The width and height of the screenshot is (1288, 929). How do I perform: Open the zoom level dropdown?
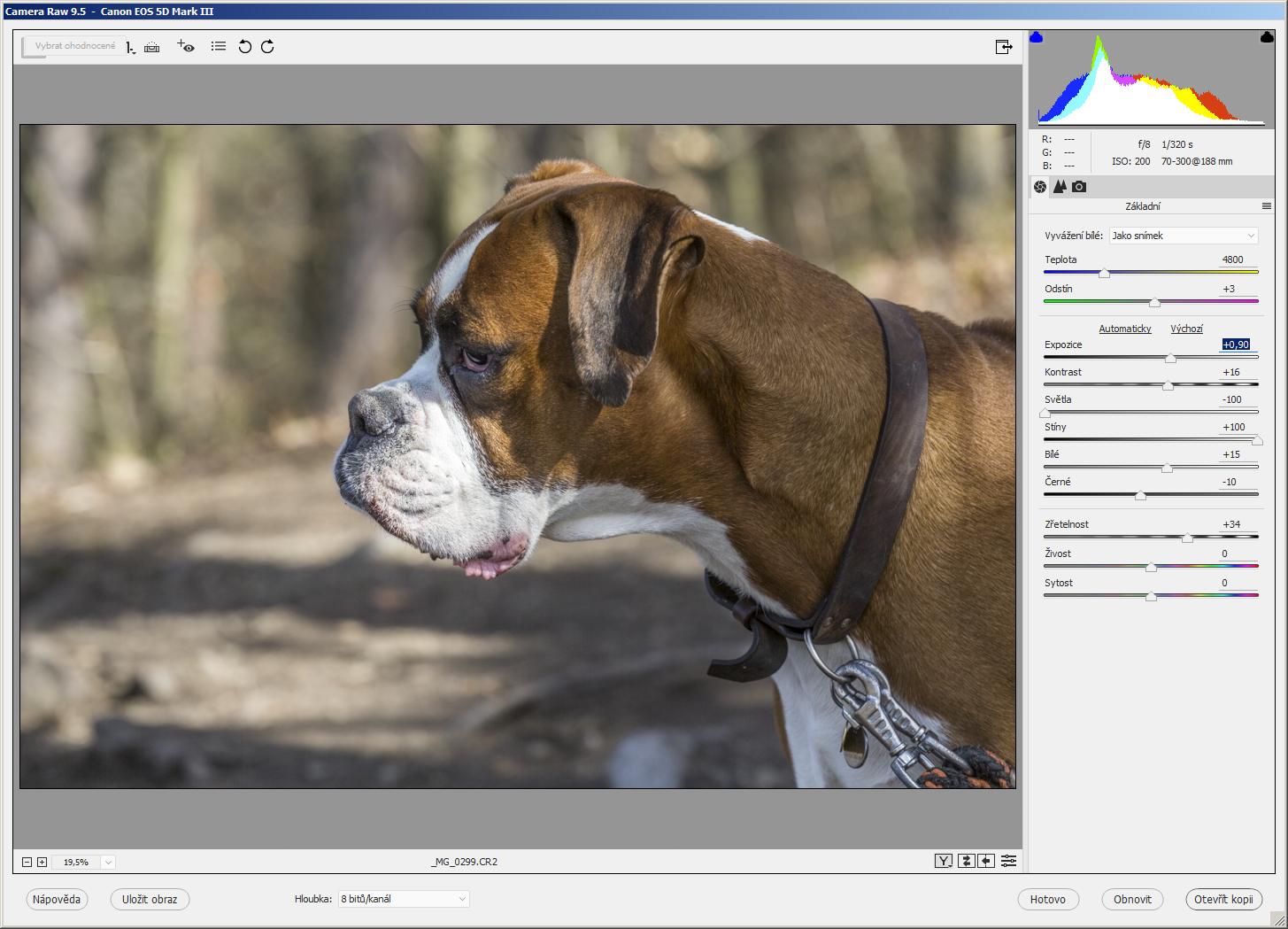click(108, 862)
